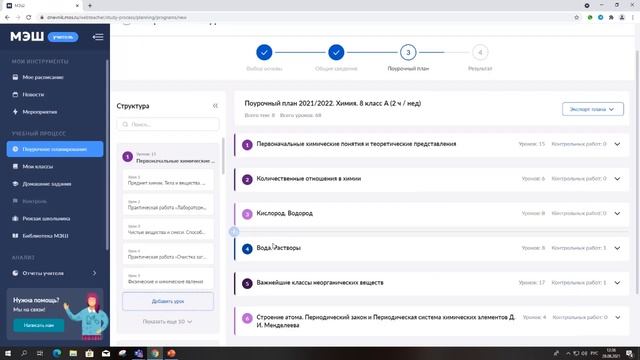
Task: Open a new browser tab
Action: (x=90, y=6)
